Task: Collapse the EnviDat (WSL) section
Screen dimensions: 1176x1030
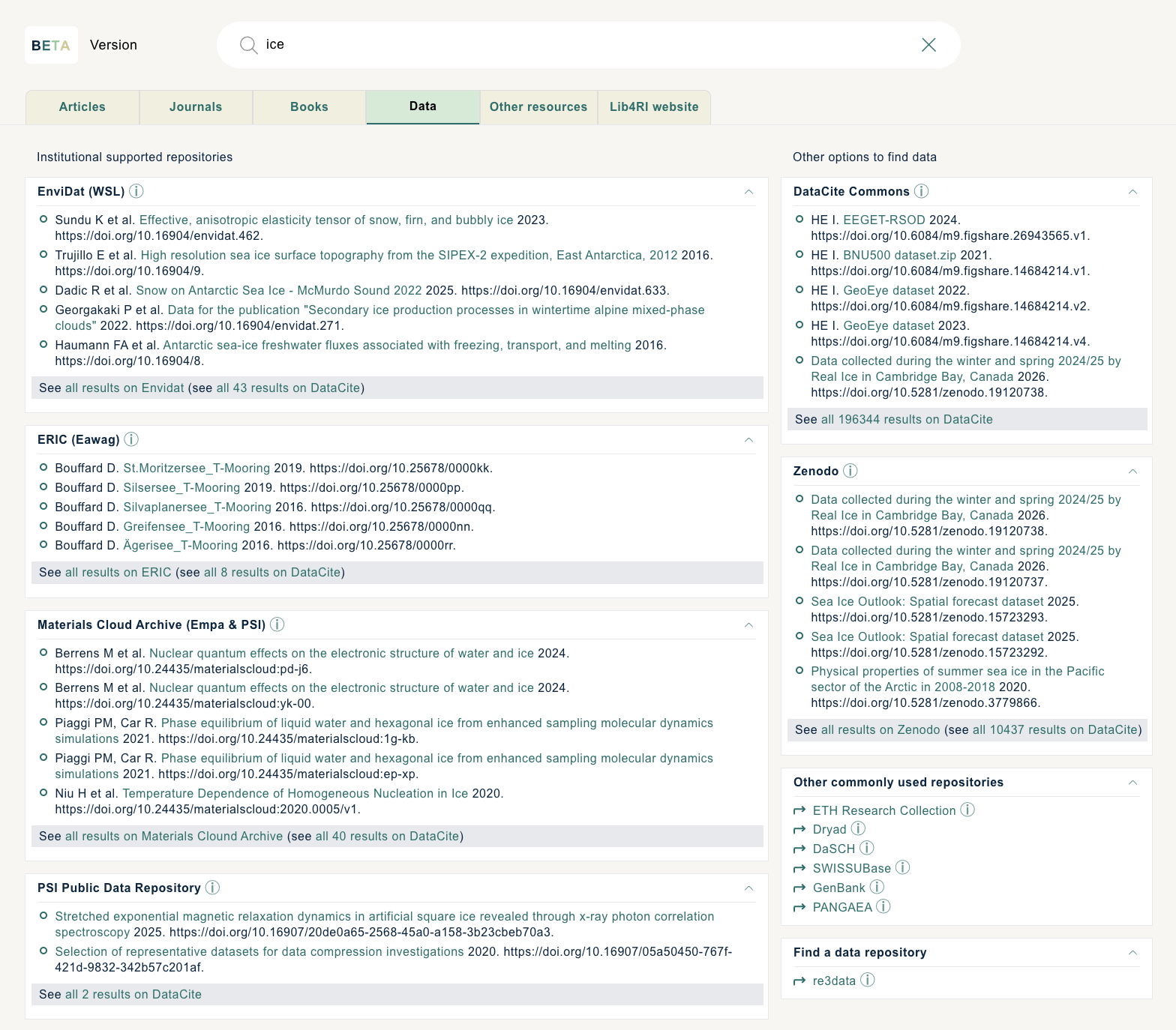Action: [748, 192]
